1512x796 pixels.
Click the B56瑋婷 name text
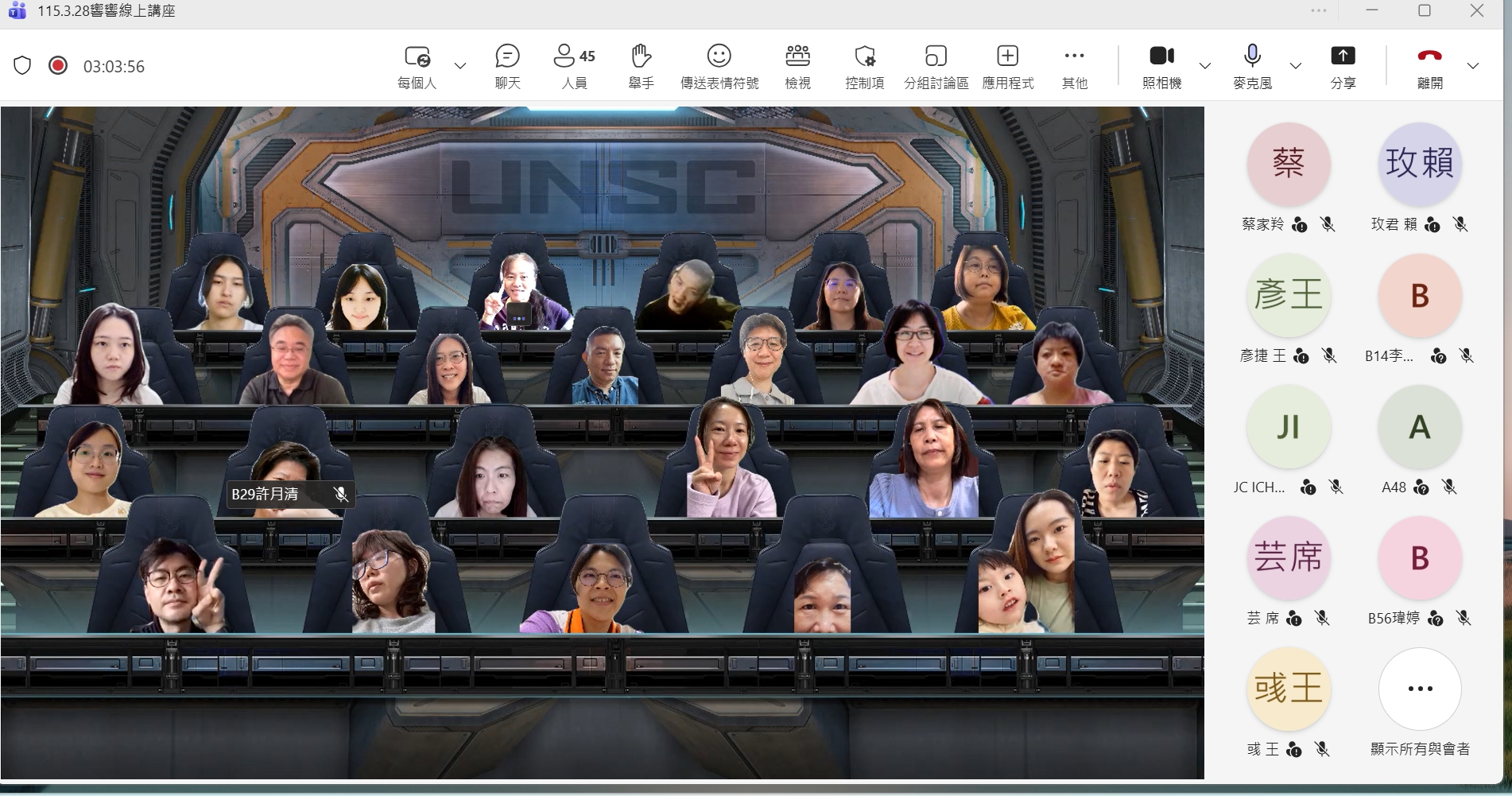[1394, 618]
